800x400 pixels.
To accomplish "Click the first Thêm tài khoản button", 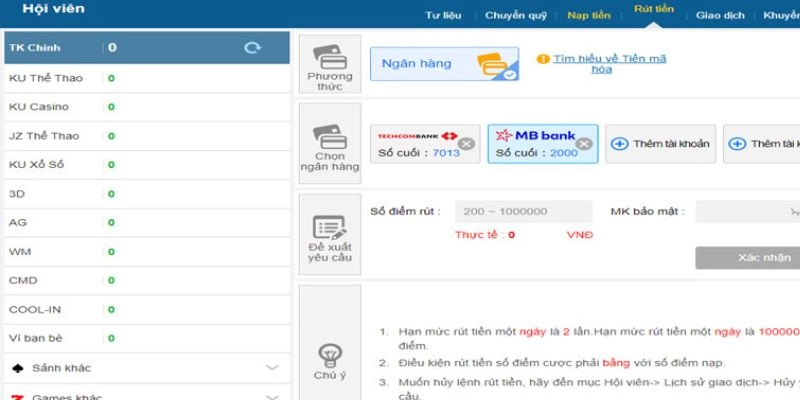I will tap(661, 144).
